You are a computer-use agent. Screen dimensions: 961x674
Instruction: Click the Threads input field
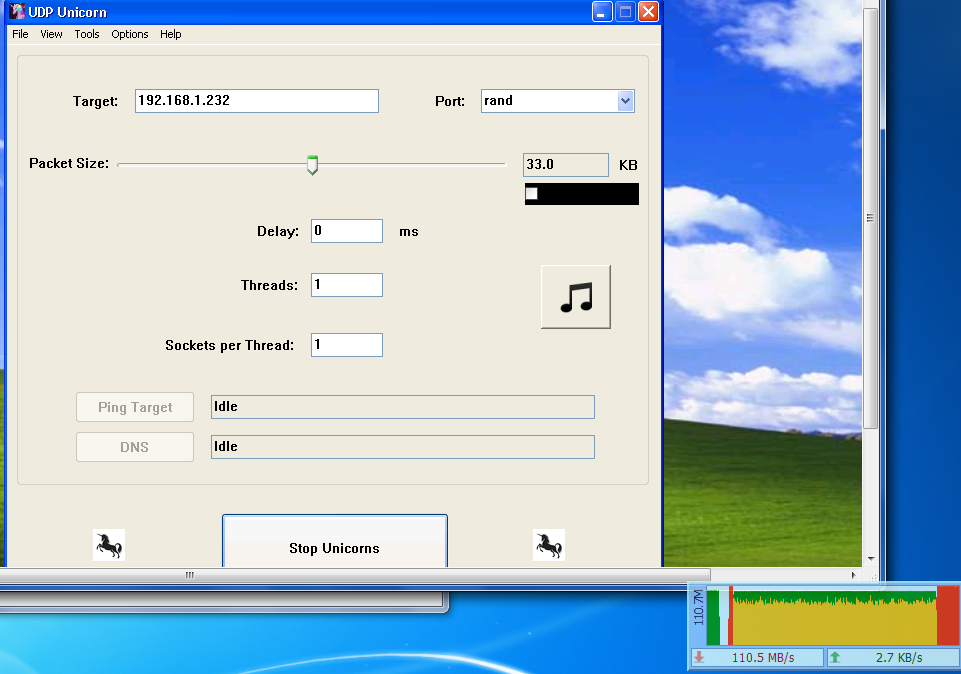[x=347, y=285]
